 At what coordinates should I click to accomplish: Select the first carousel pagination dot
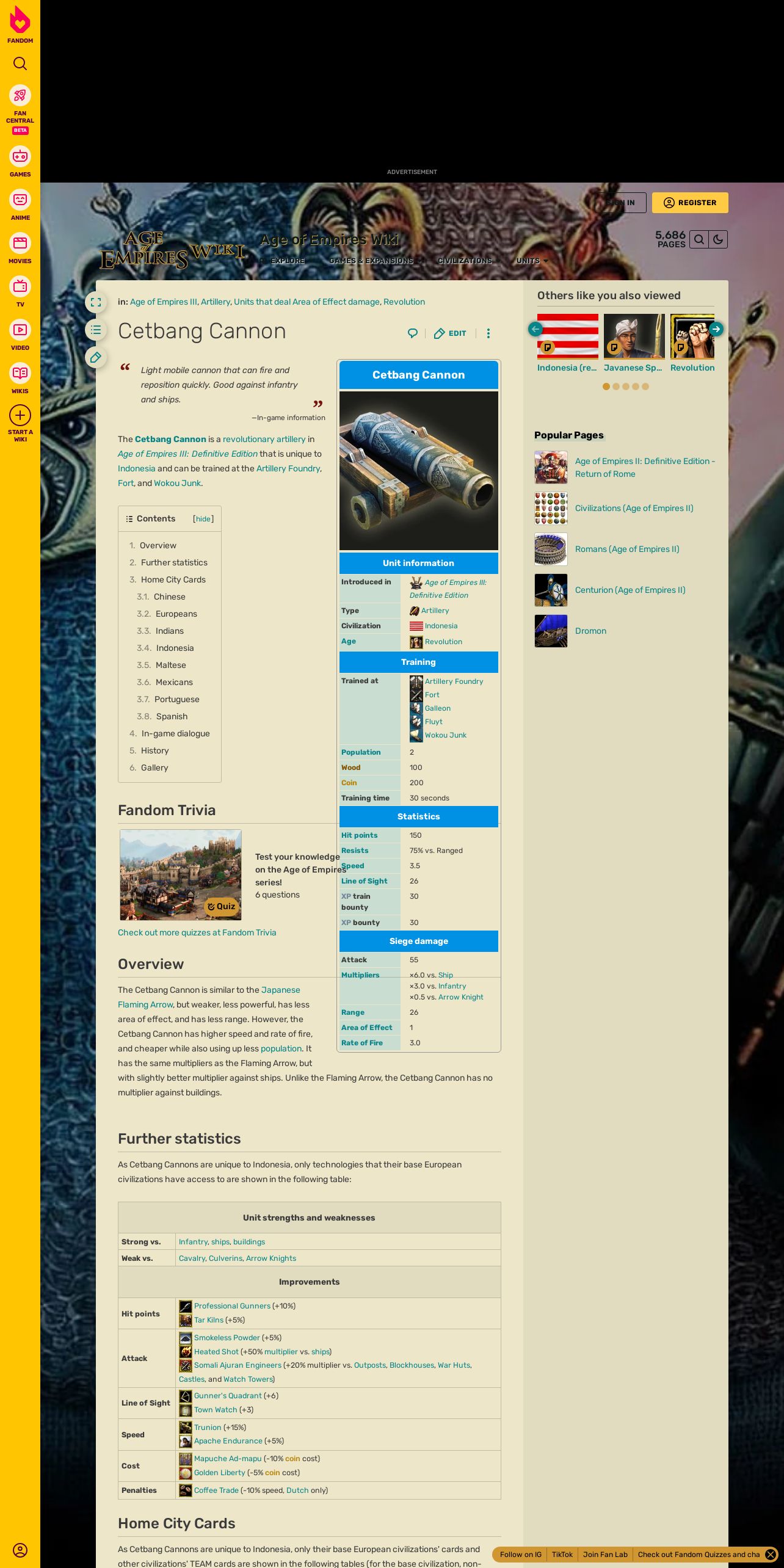pos(606,387)
